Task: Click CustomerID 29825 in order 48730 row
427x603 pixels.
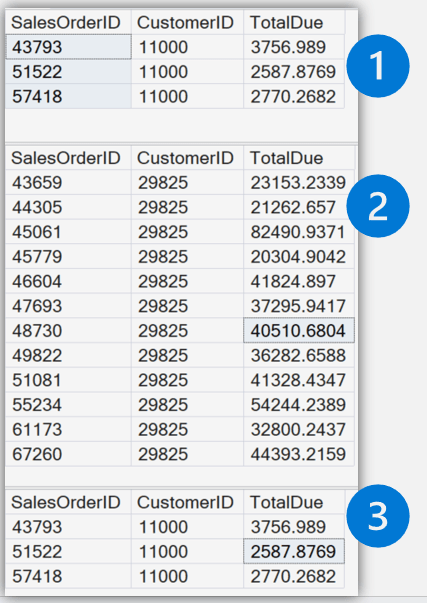Action: pyautogui.click(x=187, y=330)
